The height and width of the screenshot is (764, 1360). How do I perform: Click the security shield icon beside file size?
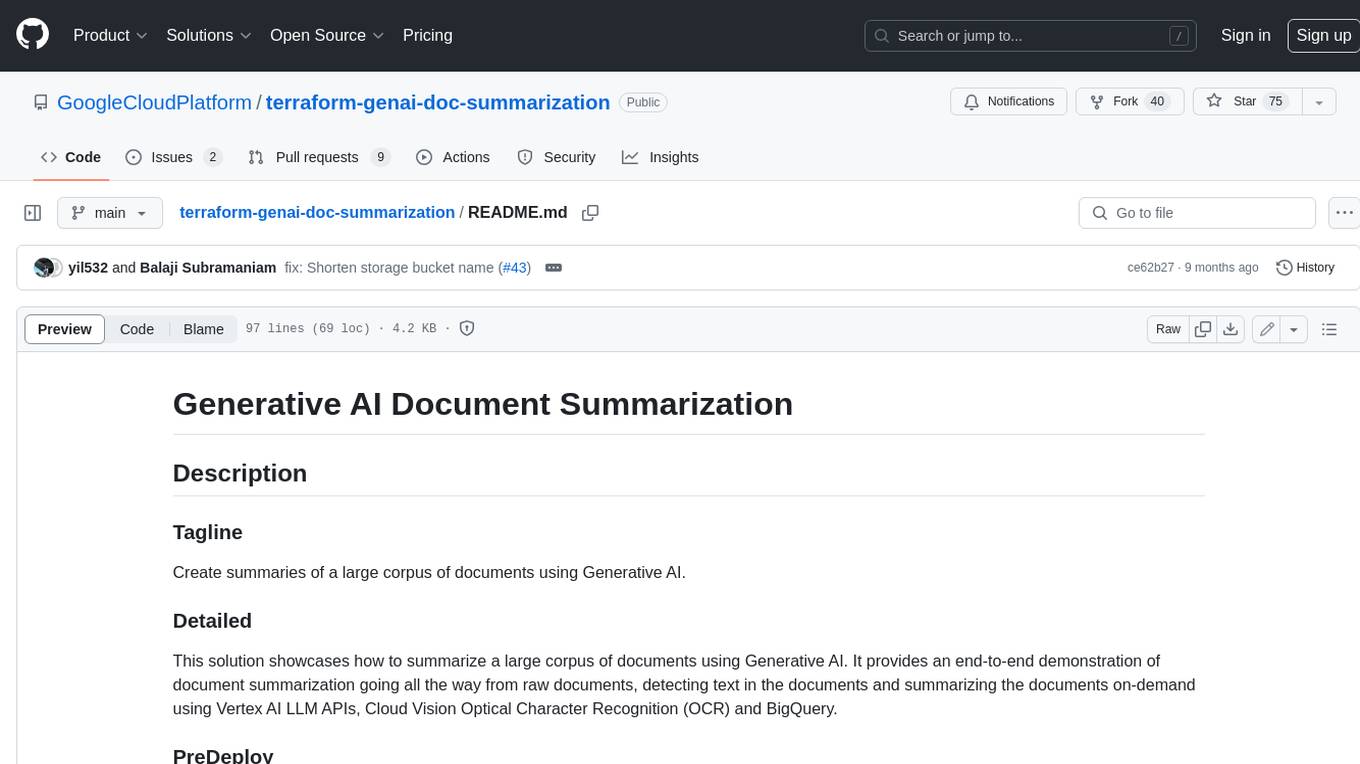tap(466, 328)
